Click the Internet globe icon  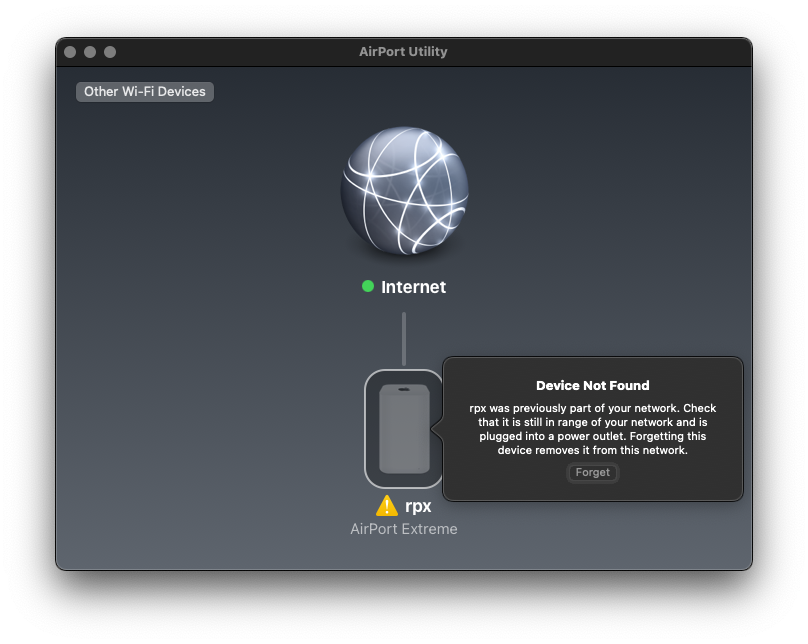404,190
